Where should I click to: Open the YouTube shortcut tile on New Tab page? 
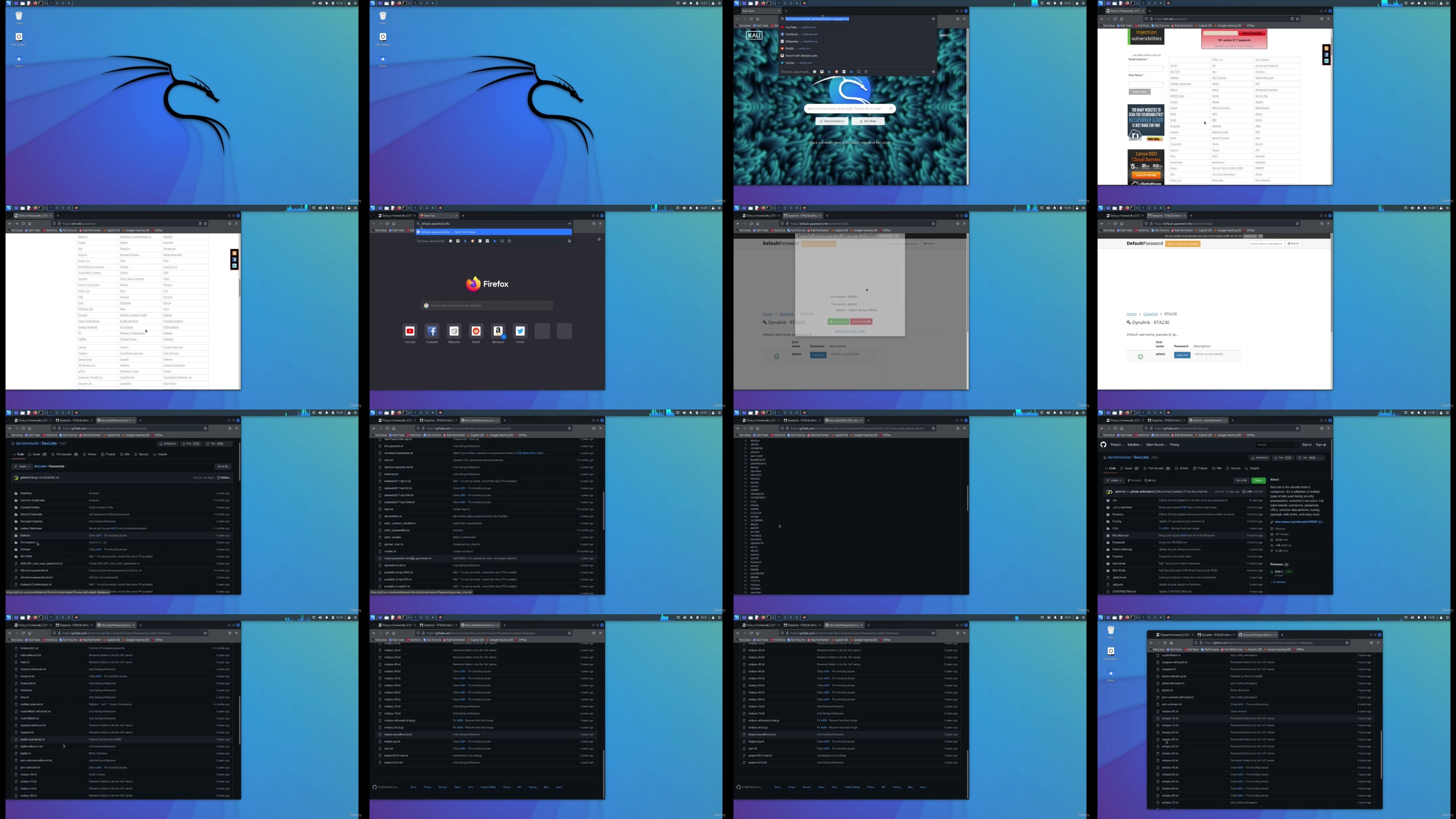[410, 331]
